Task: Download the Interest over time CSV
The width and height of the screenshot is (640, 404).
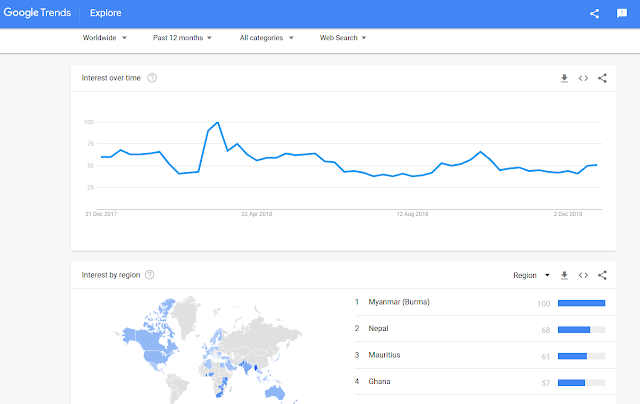Action: point(564,78)
